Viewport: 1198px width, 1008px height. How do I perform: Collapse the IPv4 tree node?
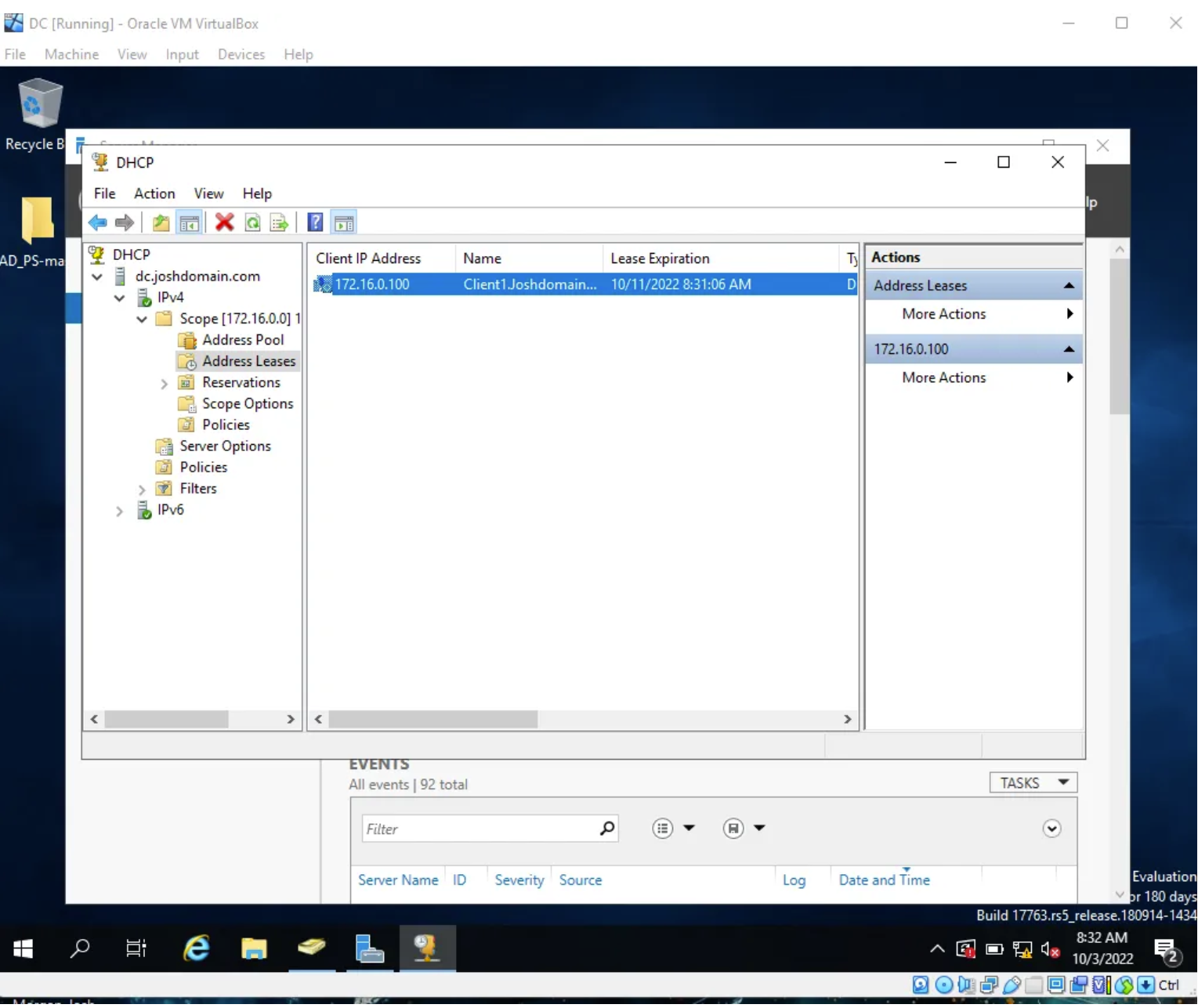(120, 298)
